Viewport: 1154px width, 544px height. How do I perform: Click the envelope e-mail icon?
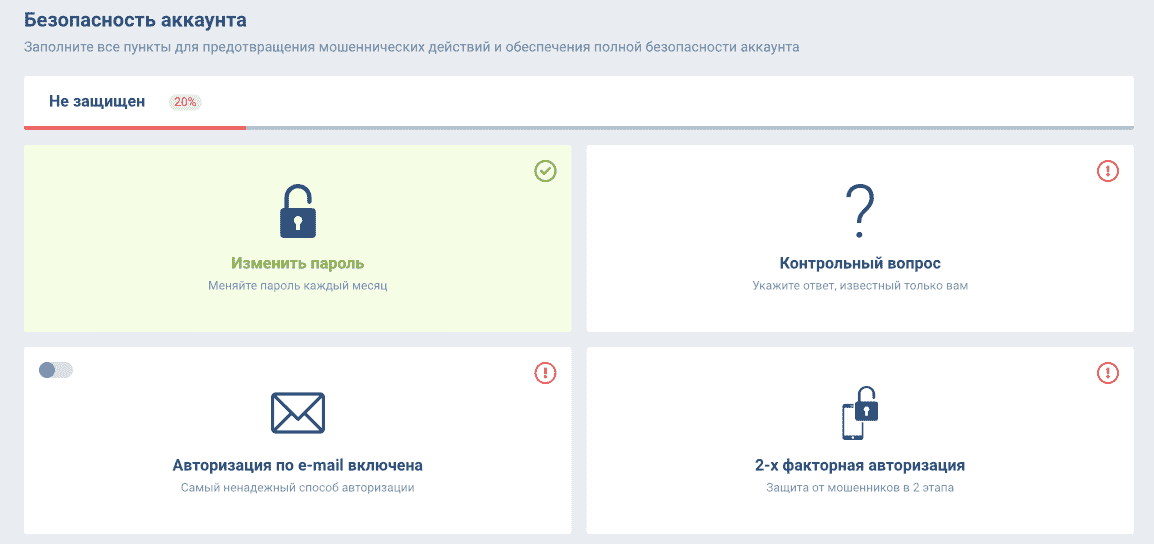click(297, 413)
